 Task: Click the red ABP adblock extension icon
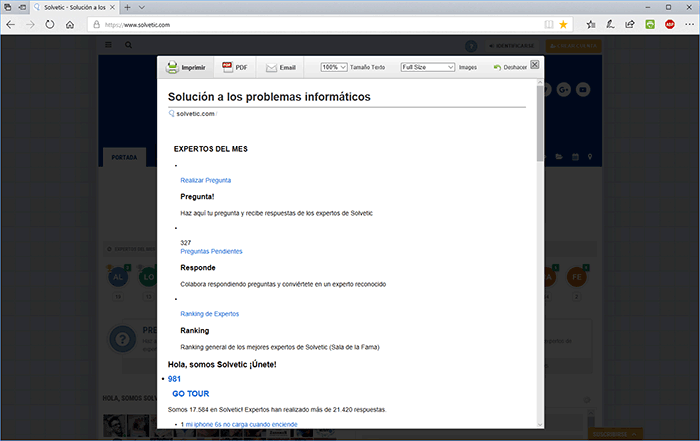click(670, 25)
